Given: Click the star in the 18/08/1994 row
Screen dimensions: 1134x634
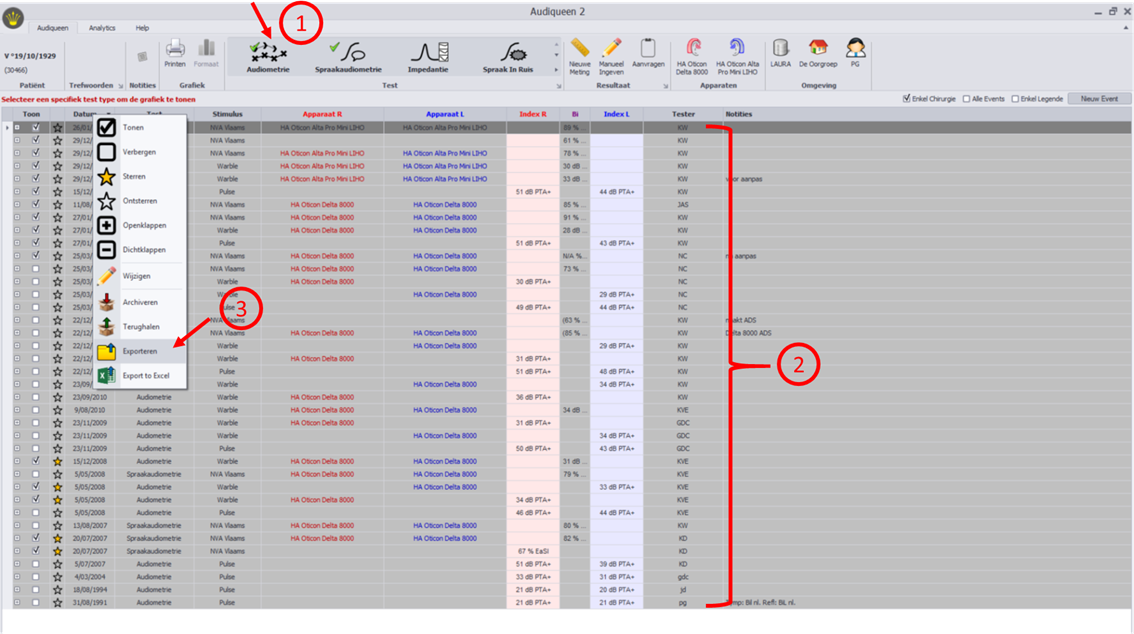Looking at the screenshot, I should click(x=57, y=590).
